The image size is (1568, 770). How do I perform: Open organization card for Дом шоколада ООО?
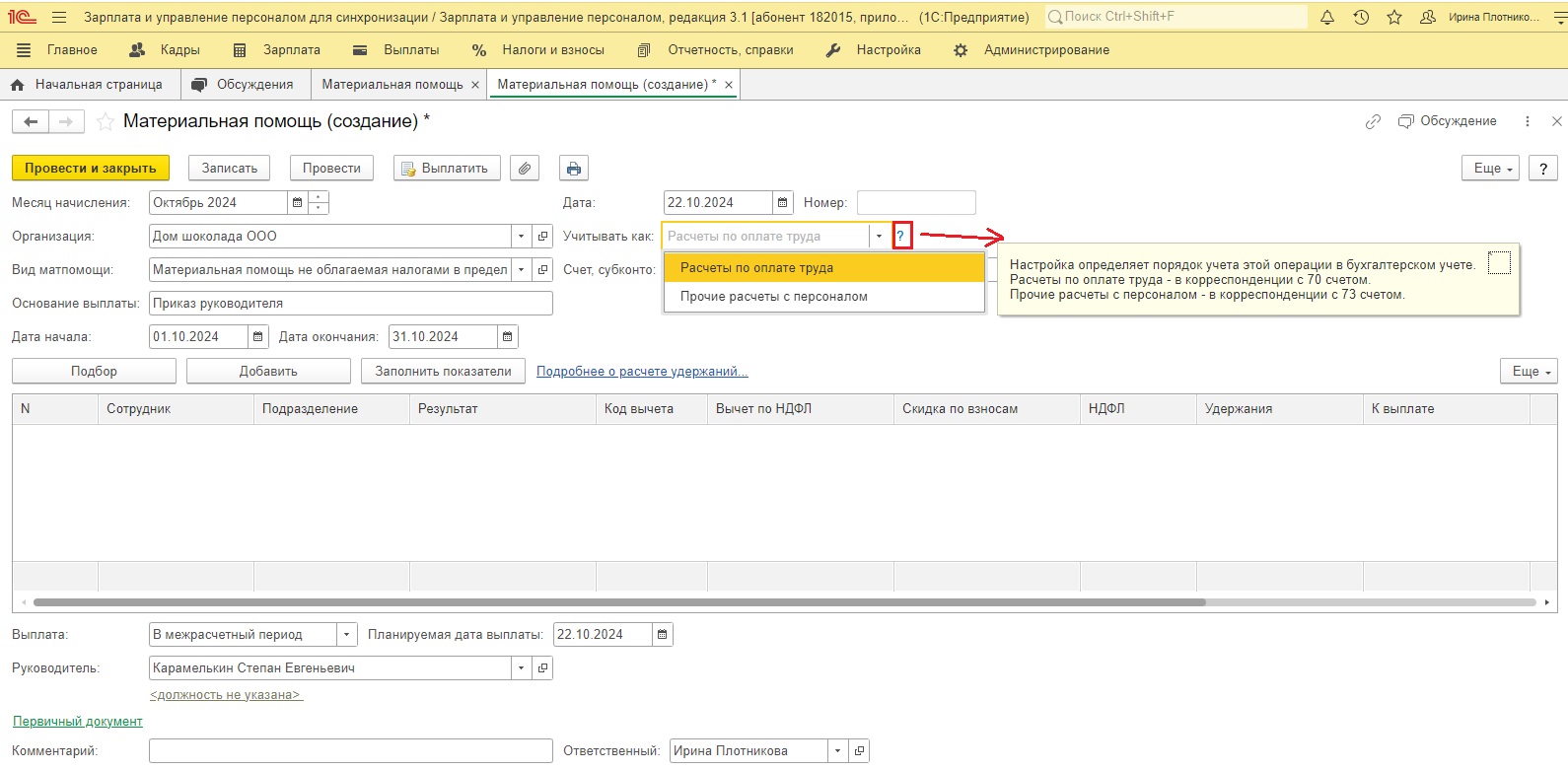(x=542, y=236)
